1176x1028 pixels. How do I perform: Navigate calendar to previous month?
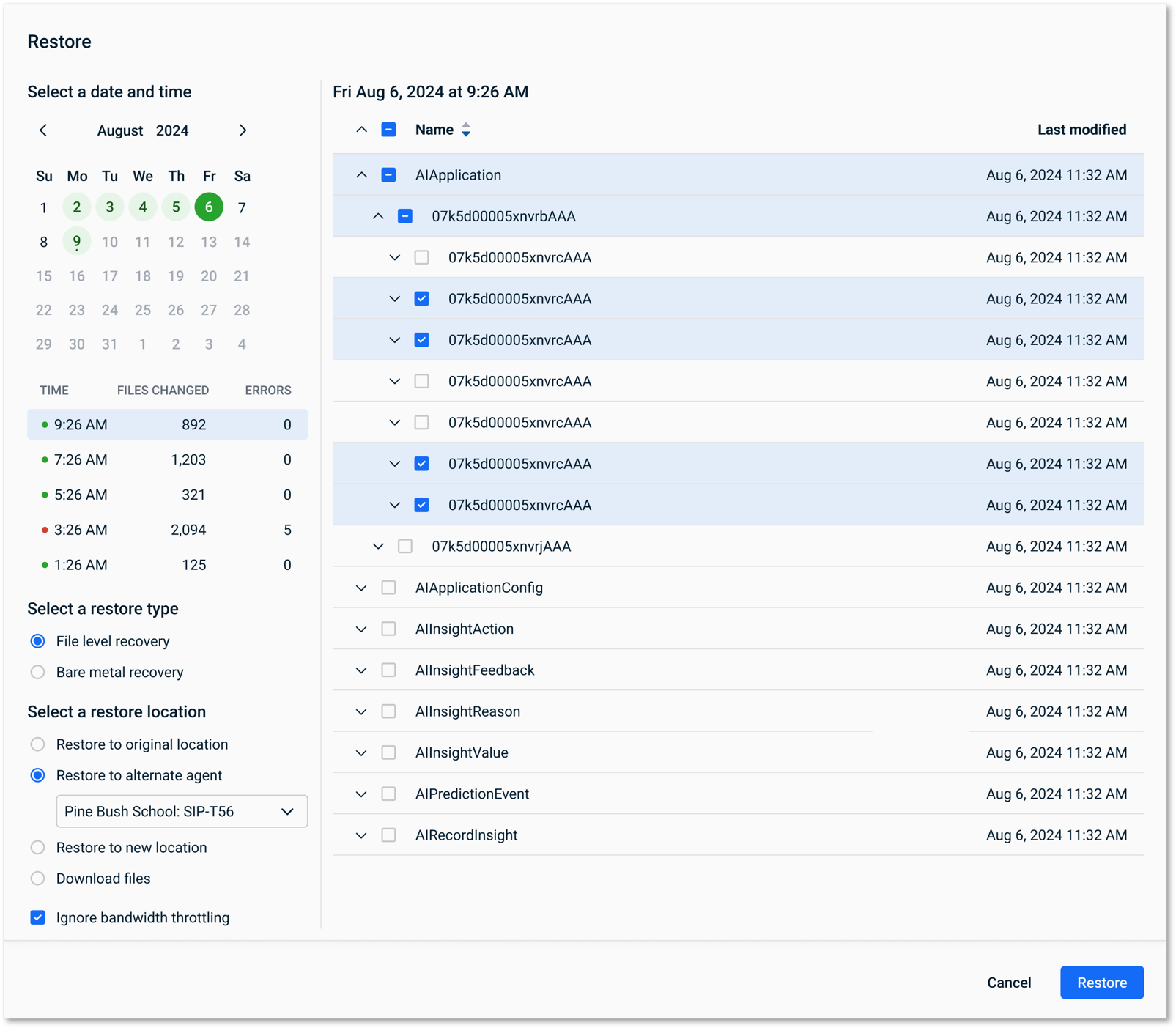(x=44, y=130)
